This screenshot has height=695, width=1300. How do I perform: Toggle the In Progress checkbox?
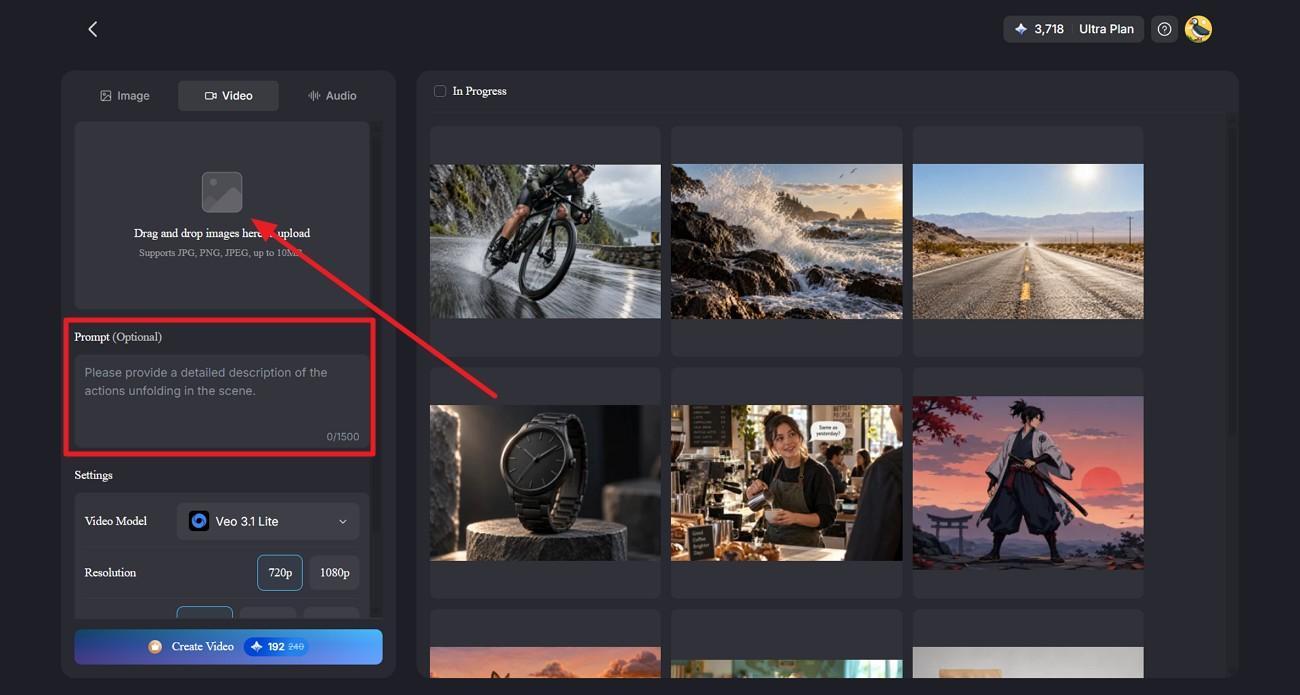(439, 91)
